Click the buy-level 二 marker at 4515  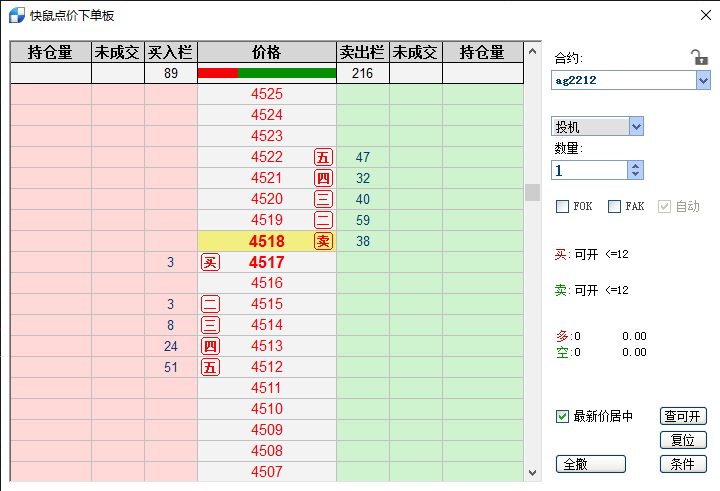[210, 304]
